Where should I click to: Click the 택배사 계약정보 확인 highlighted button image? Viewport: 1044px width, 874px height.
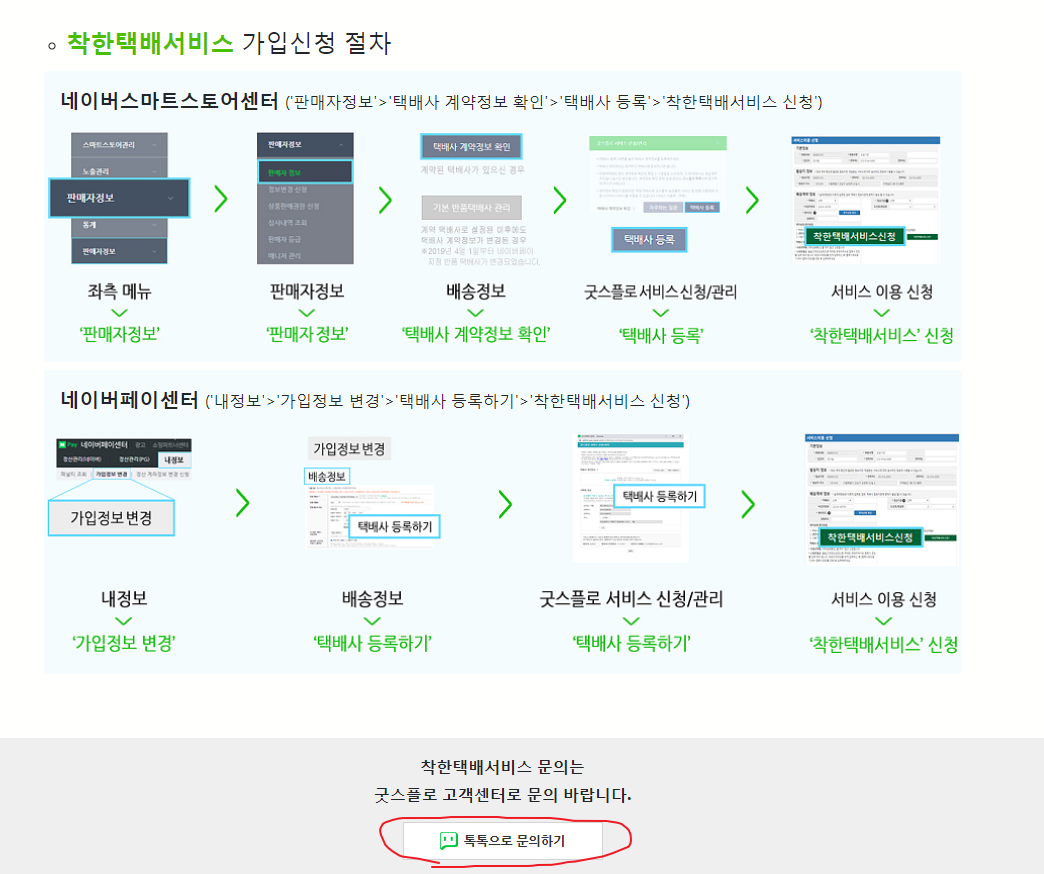click(x=471, y=146)
